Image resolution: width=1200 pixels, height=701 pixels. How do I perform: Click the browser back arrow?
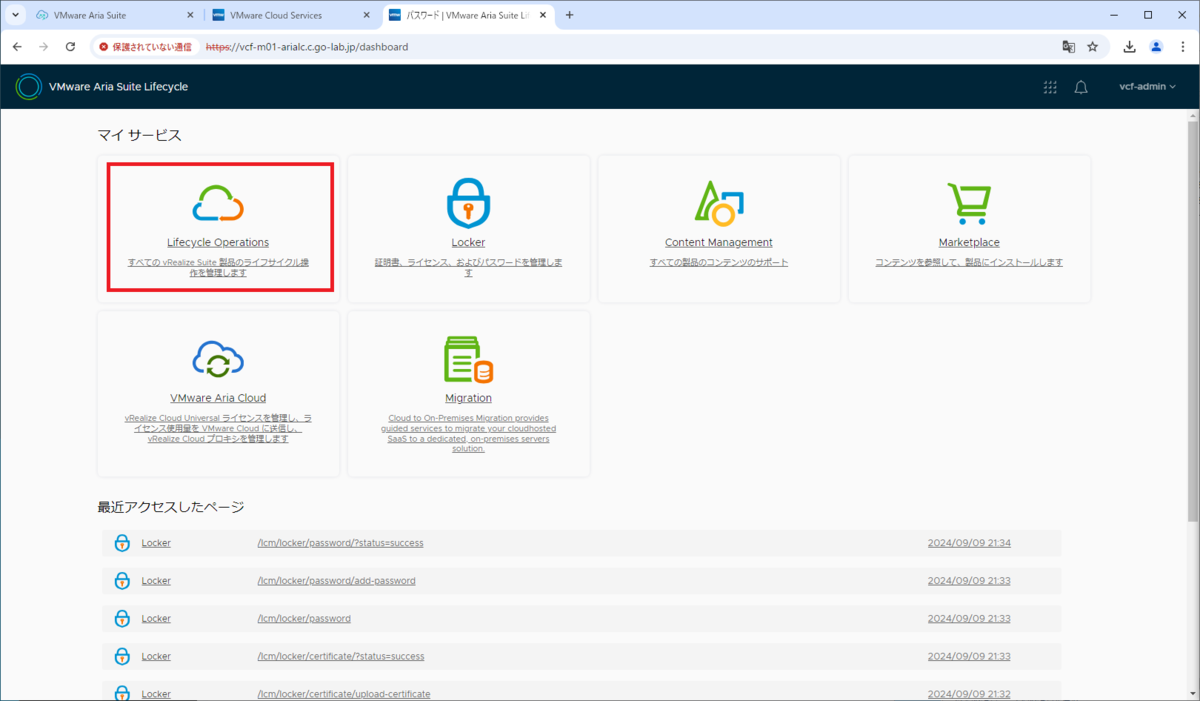click(17, 46)
